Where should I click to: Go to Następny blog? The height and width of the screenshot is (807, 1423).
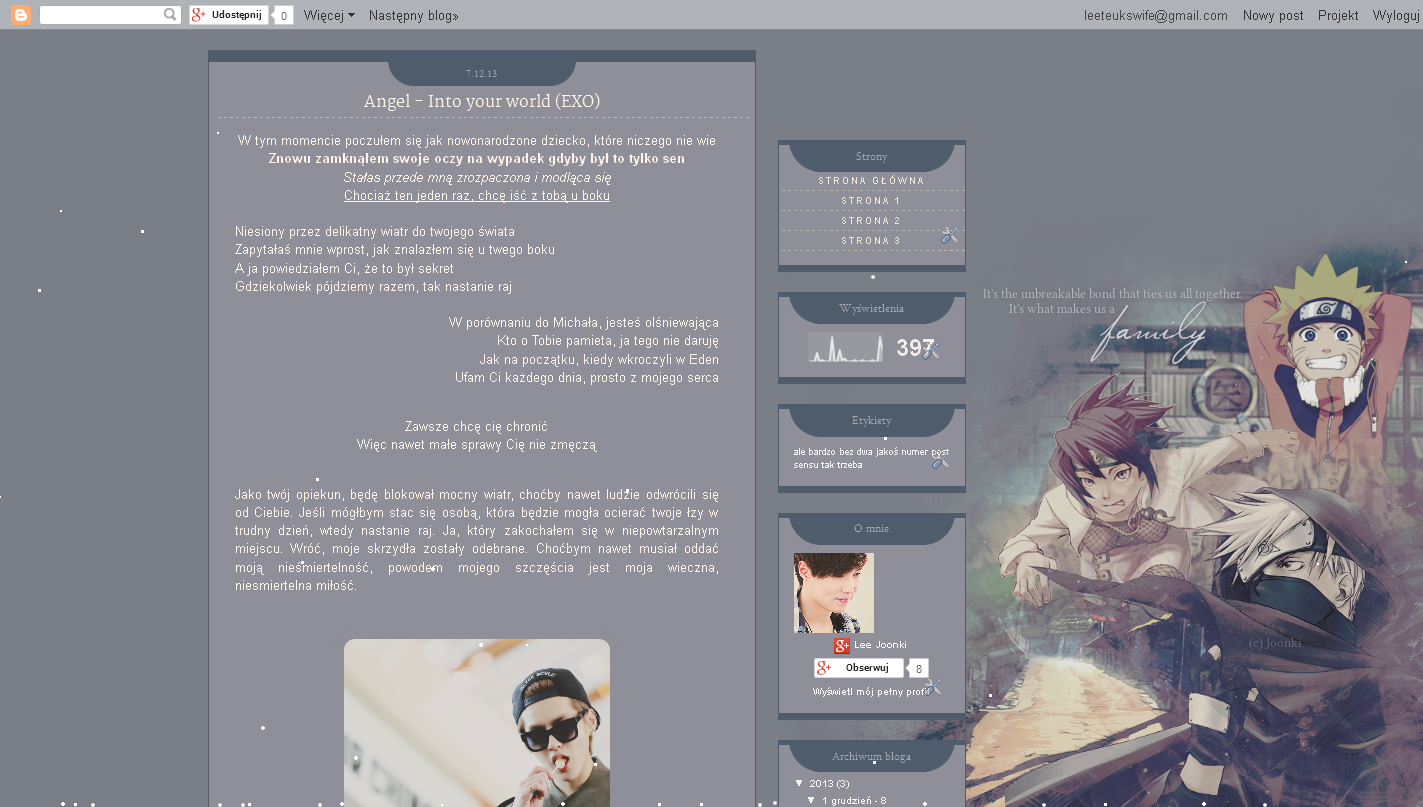click(x=413, y=15)
